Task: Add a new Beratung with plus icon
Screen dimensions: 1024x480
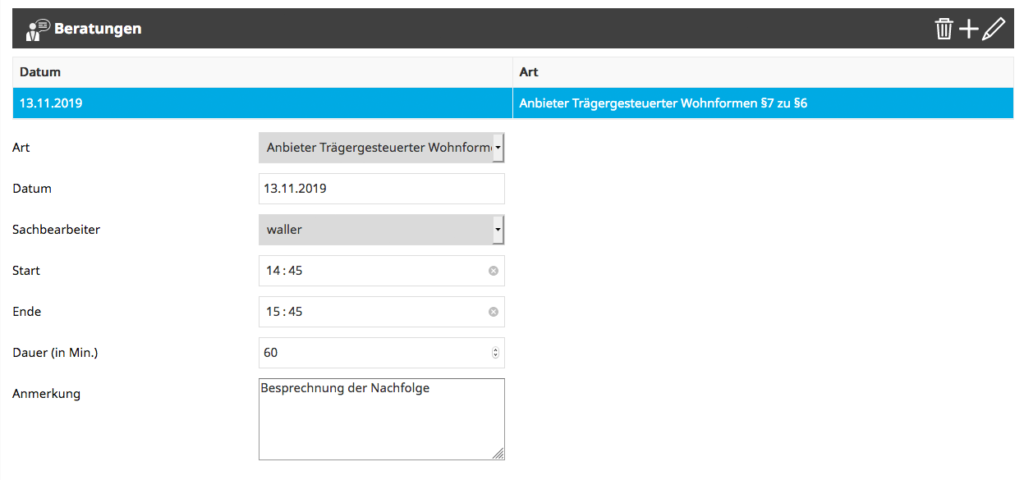Action: (968, 29)
